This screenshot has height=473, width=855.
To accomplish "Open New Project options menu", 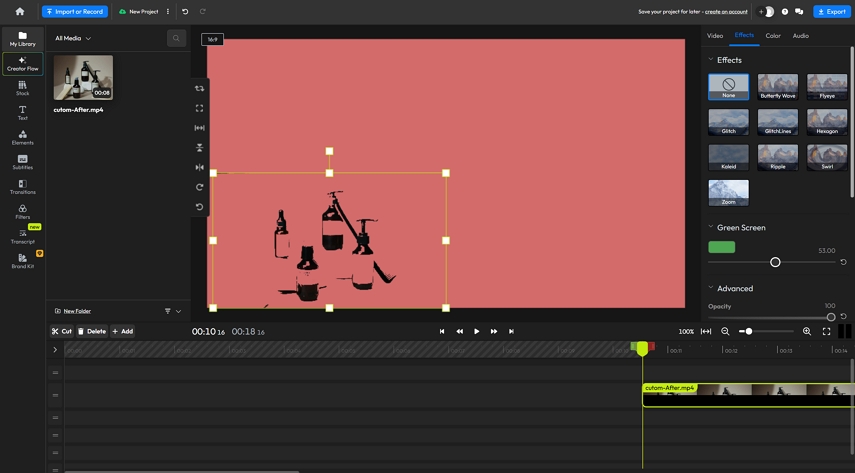I will (167, 11).
